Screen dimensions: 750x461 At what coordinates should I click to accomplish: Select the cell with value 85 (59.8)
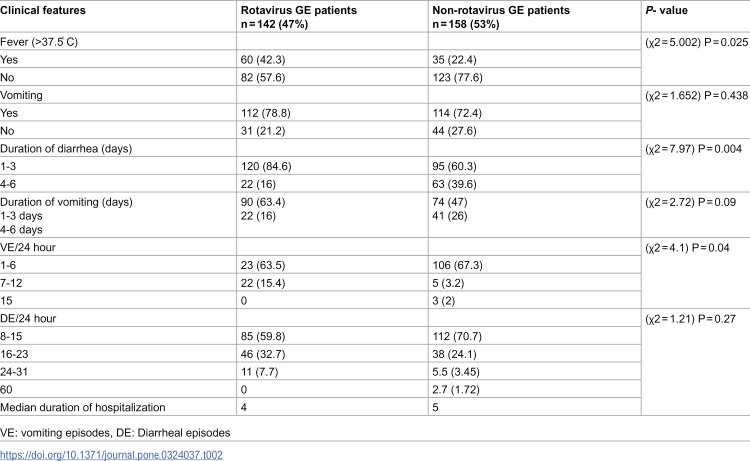[x=263, y=336]
